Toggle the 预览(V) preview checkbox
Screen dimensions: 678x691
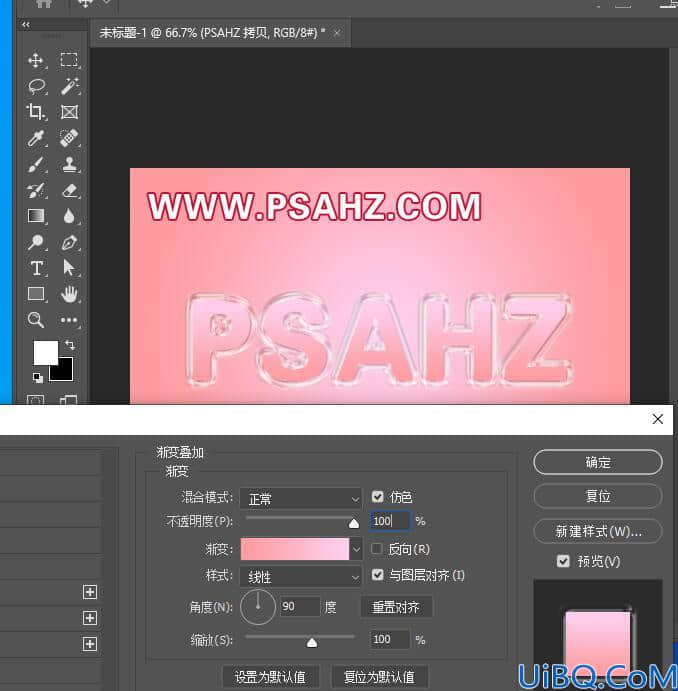563,561
